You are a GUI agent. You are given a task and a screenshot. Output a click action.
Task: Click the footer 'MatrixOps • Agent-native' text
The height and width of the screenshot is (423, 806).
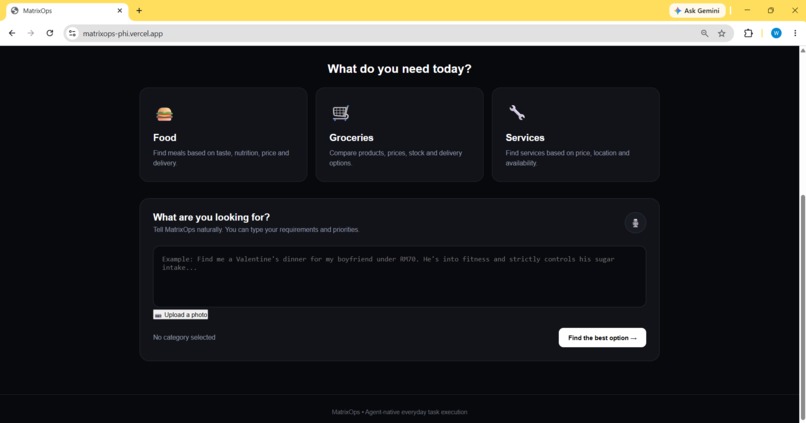tap(399, 412)
